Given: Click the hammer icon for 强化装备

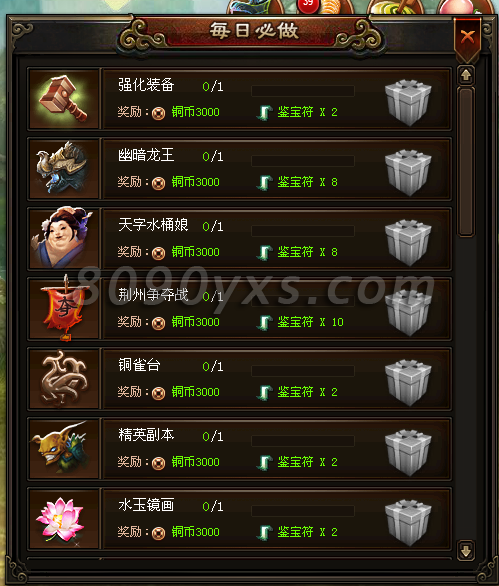Looking at the screenshot, I should click(64, 99).
